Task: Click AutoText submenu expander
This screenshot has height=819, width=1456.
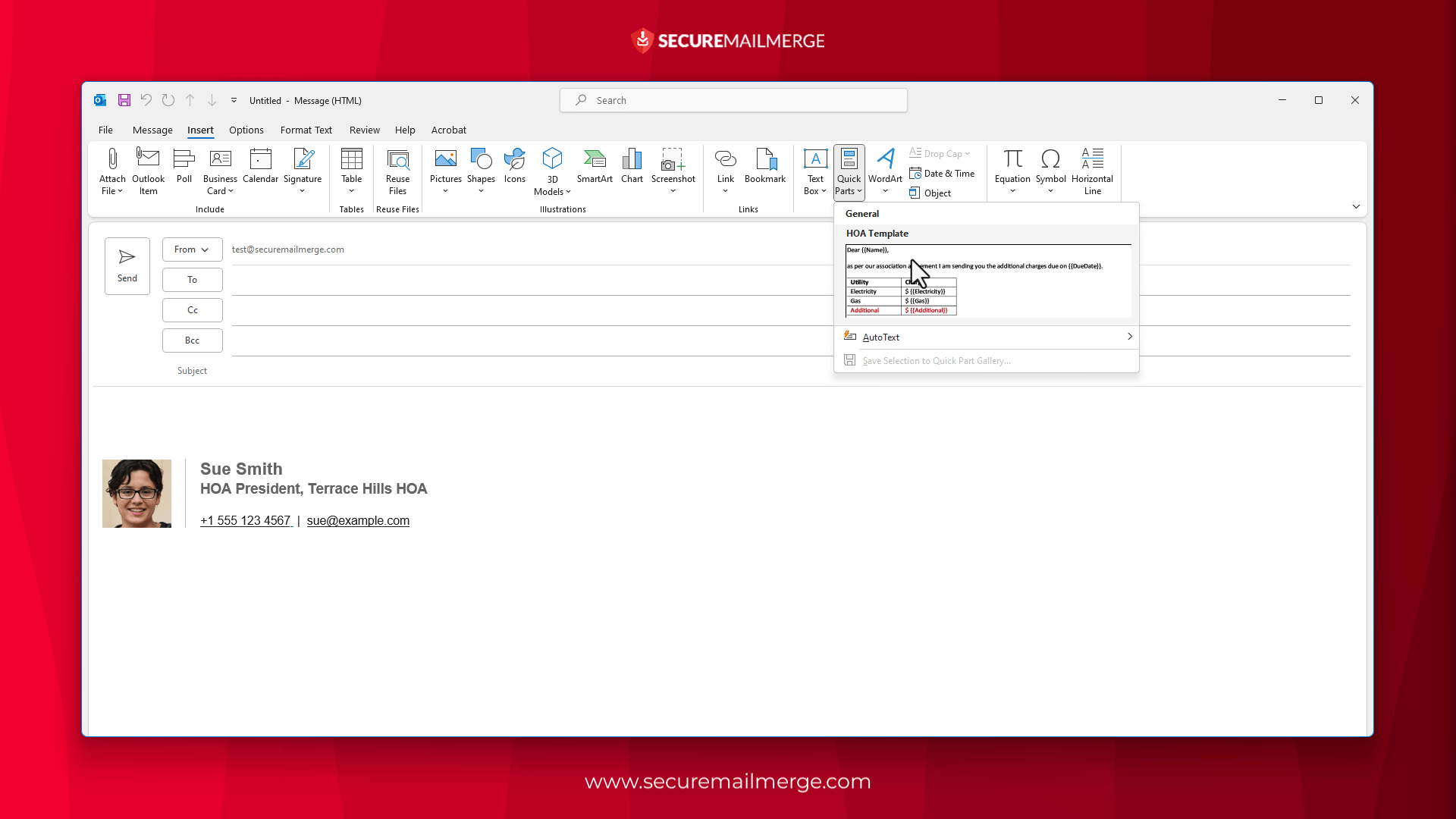Action: pos(1129,337)
